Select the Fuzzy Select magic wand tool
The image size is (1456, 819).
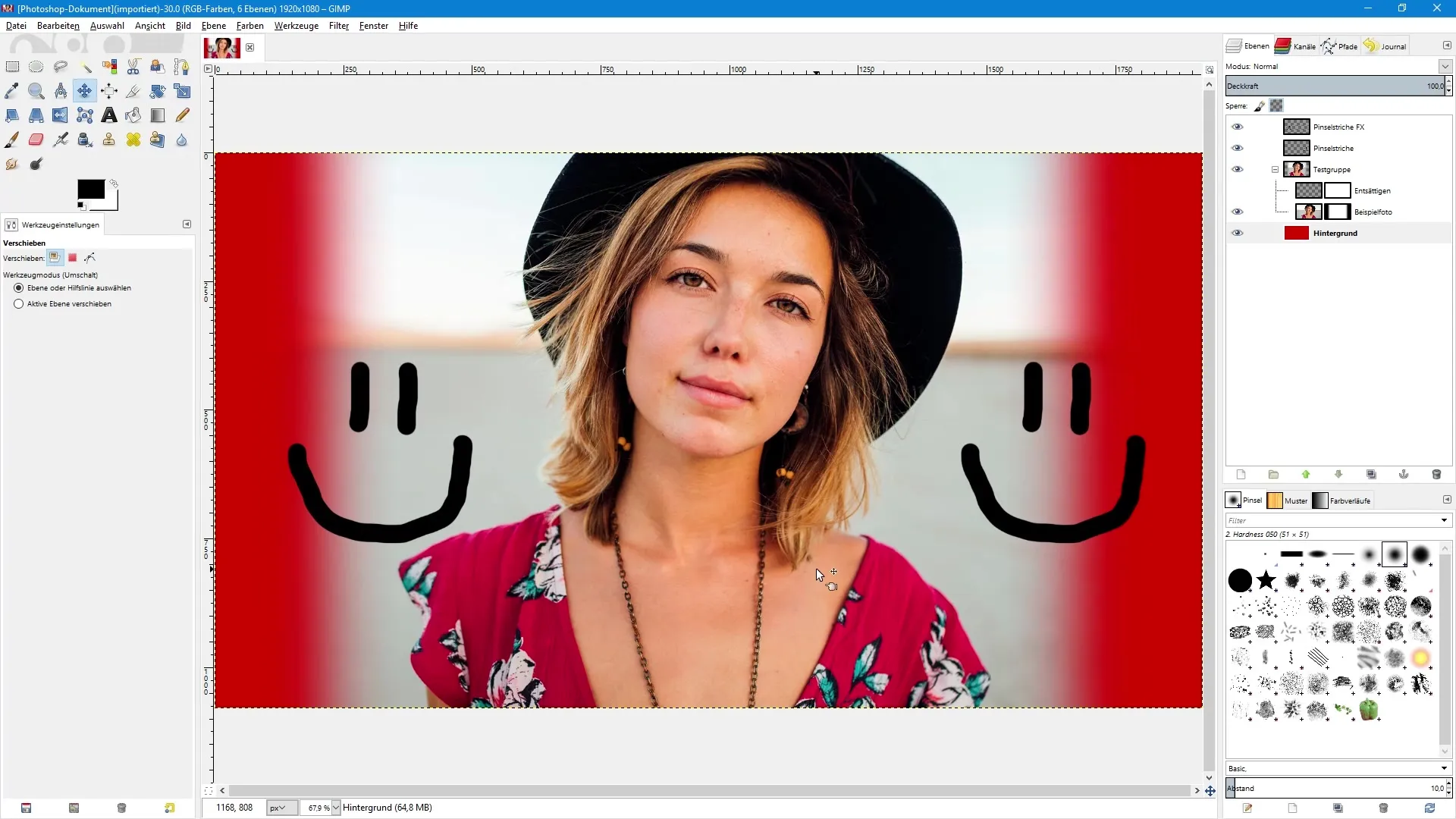tap(85, 67)
